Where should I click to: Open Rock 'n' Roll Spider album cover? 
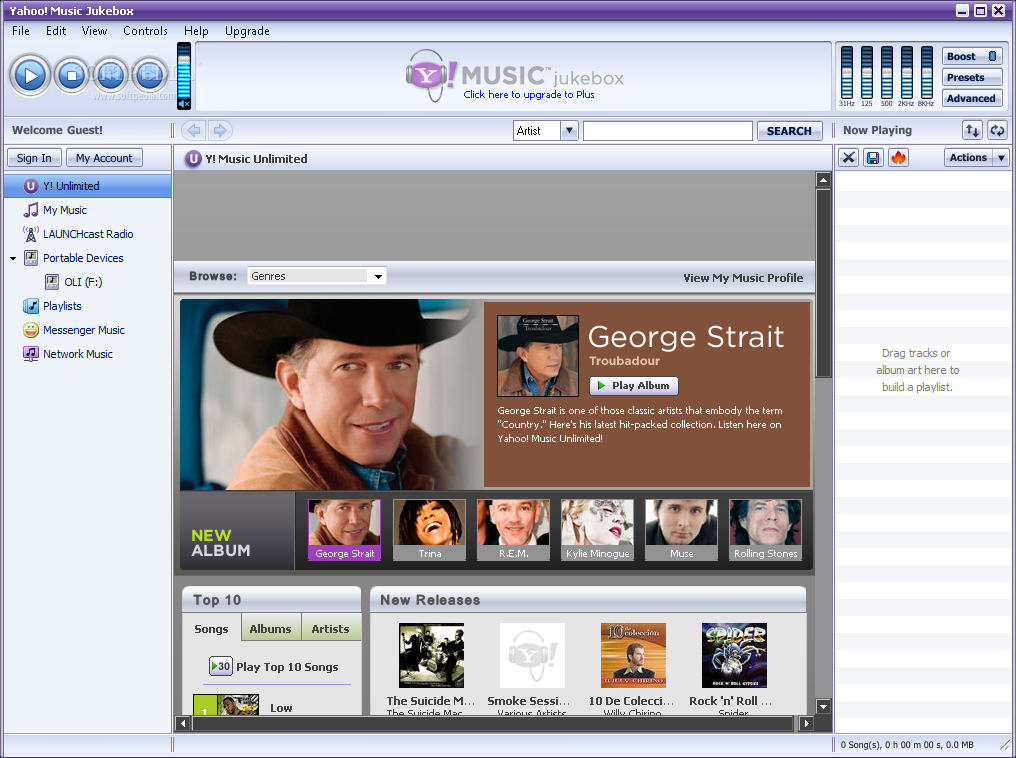coord(734,655)
